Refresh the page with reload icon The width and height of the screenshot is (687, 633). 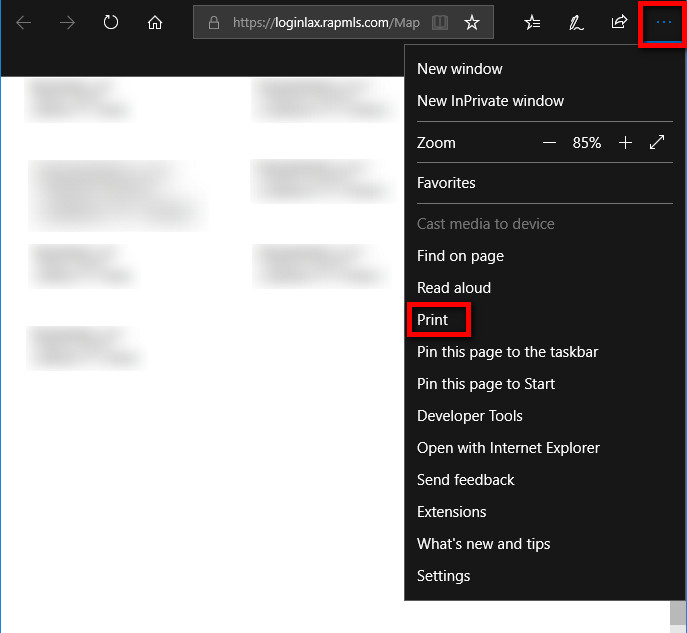pos(111,22)
